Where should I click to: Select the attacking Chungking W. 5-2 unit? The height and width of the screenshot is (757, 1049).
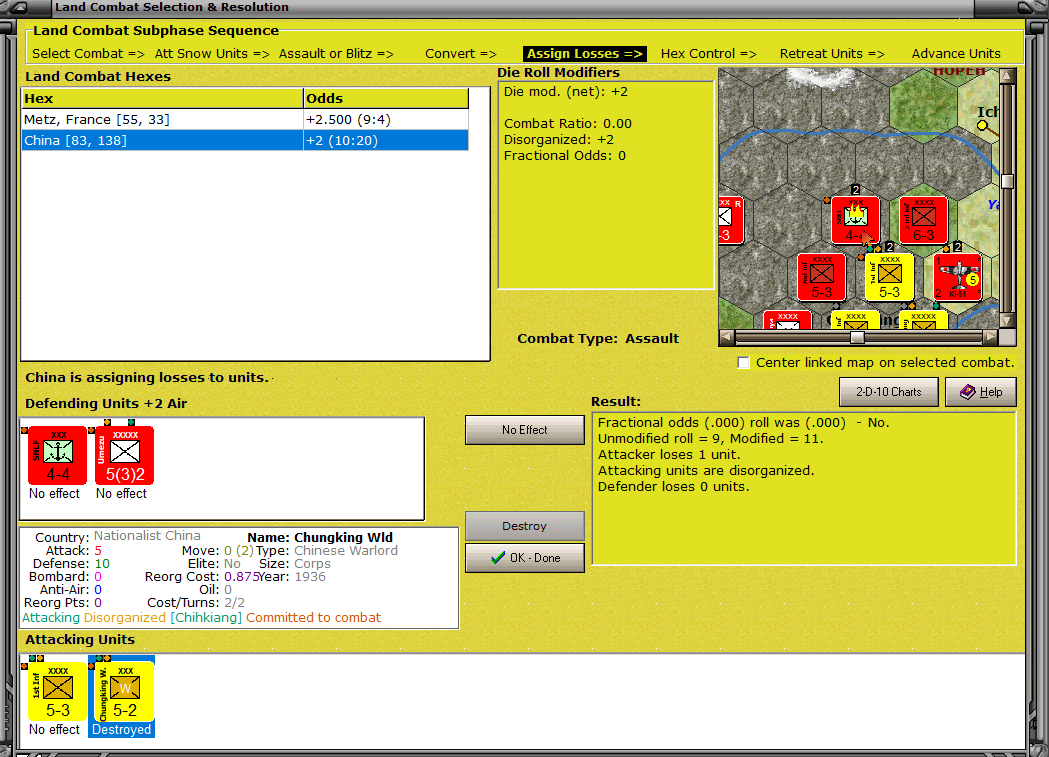pos(124,691)
